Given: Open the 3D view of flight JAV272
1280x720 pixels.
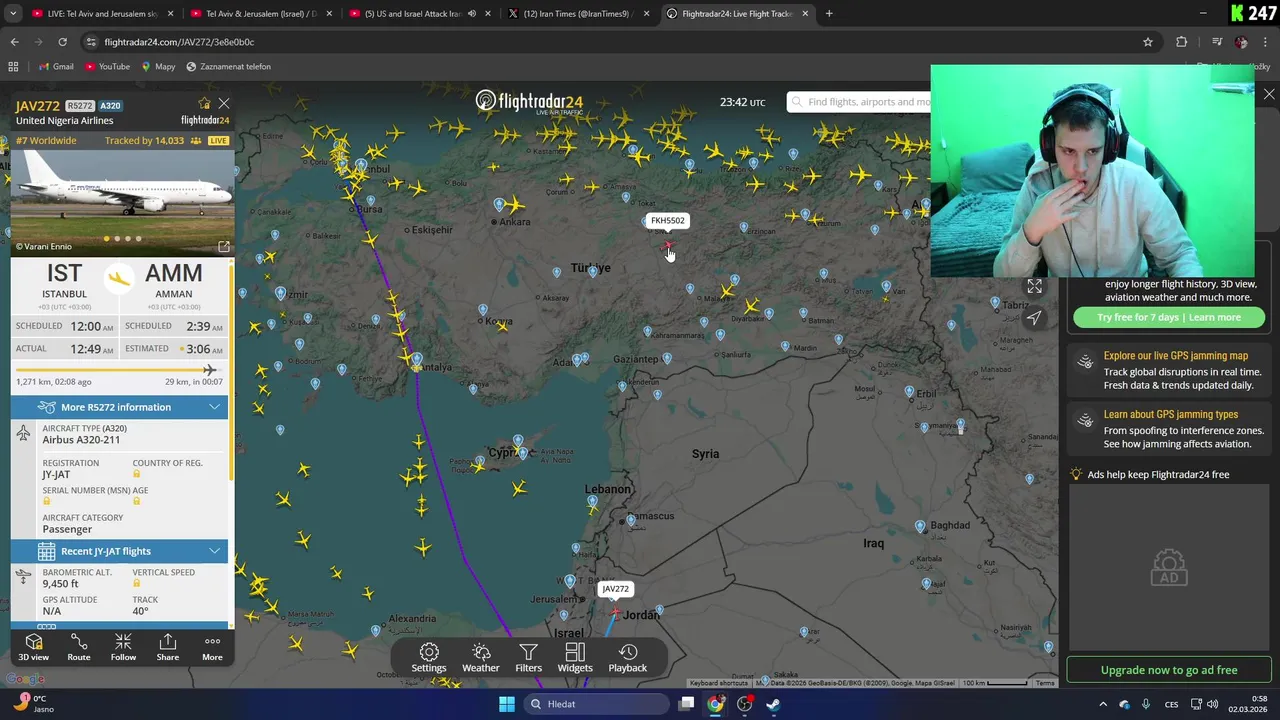Looking at the screenshot, I should coord(33,647).
